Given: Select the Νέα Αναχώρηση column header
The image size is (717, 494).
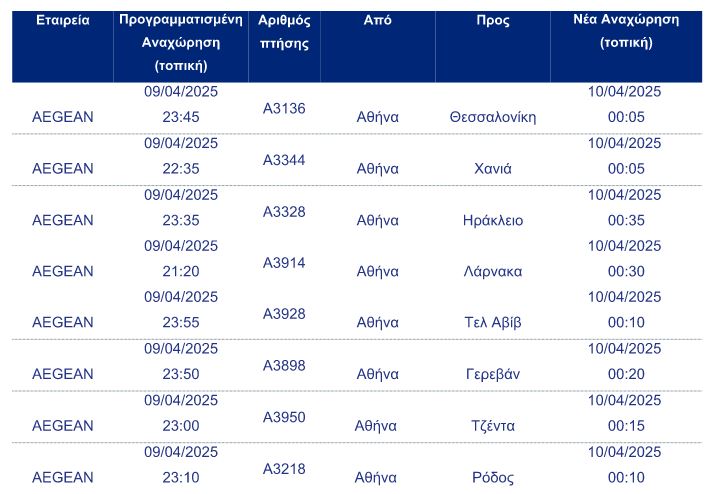Looking at the screenshot, I should (x=626, y=32).
